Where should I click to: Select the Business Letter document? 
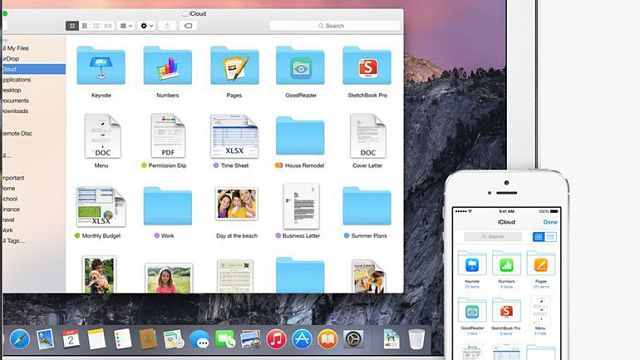[x=301, y=207]
